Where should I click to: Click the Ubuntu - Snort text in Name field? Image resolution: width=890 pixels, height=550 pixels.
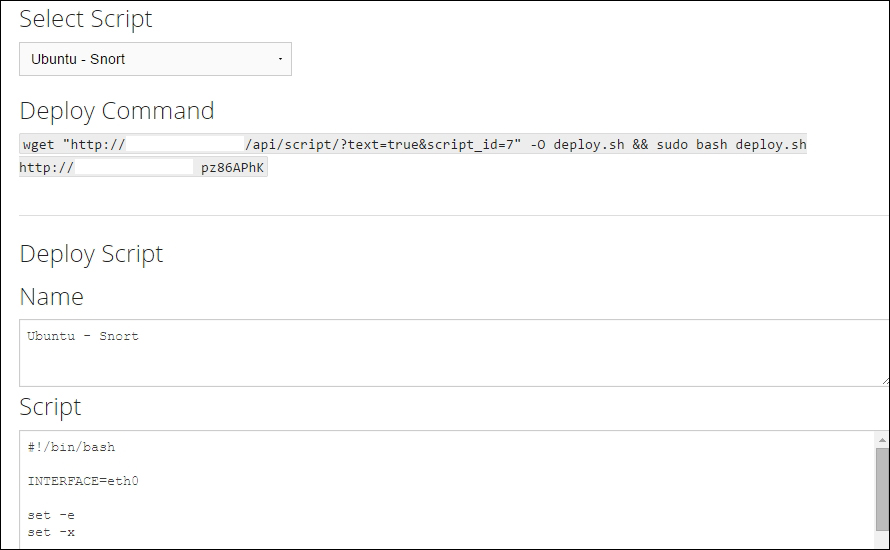pos(83,336)
